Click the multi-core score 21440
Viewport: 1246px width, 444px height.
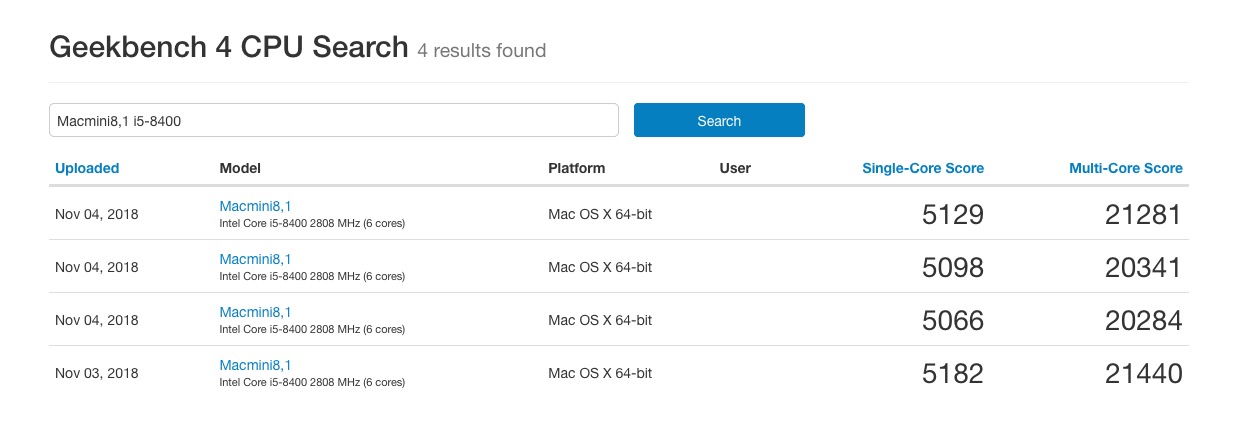pos(1143,373)
